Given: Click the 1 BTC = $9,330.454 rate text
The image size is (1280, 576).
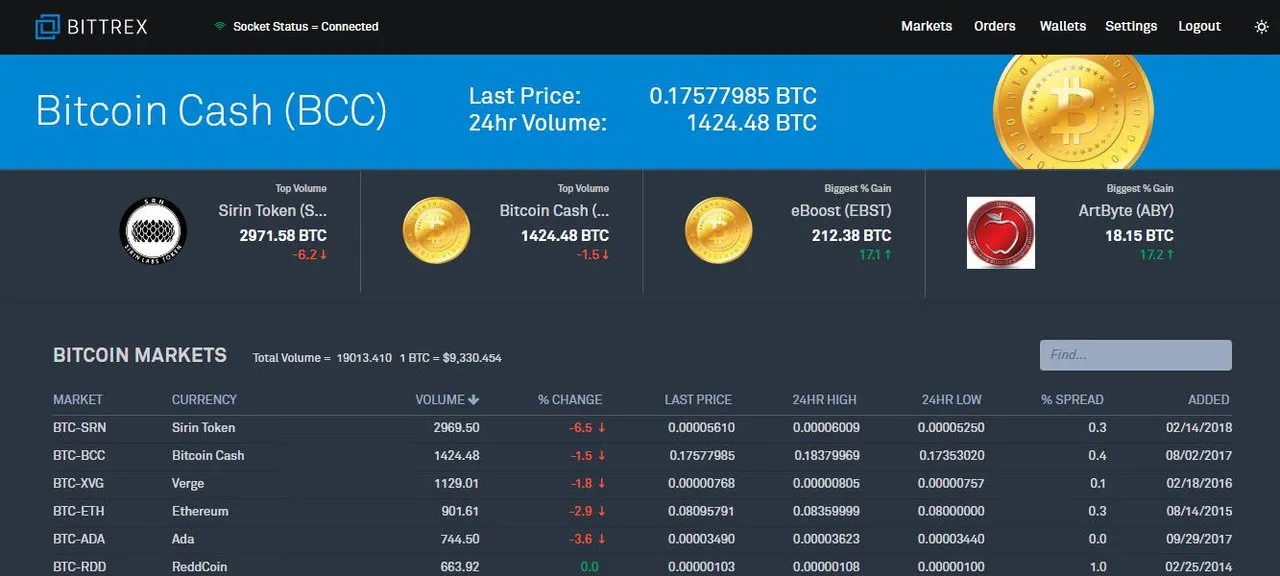Looking at the screenshot, I should (450, 358).
